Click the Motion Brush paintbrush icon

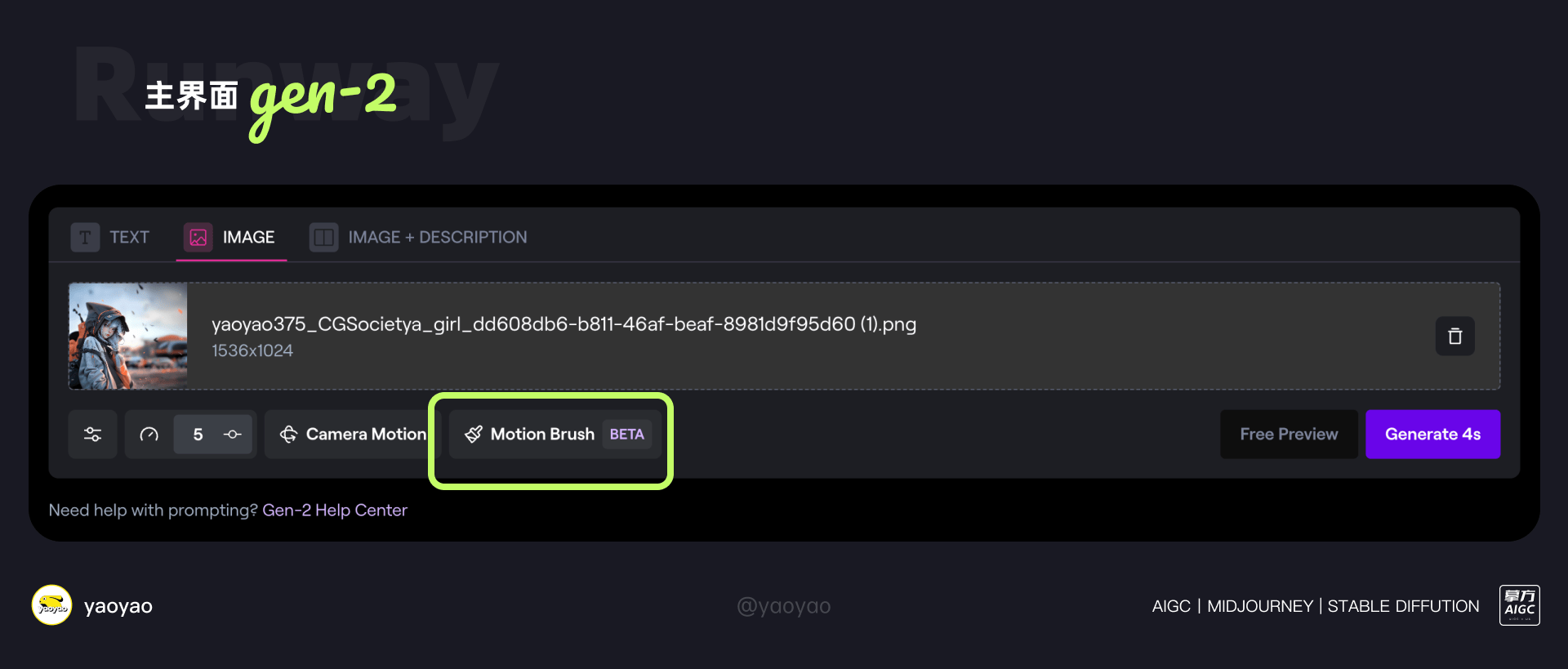(x=474, y=435)
